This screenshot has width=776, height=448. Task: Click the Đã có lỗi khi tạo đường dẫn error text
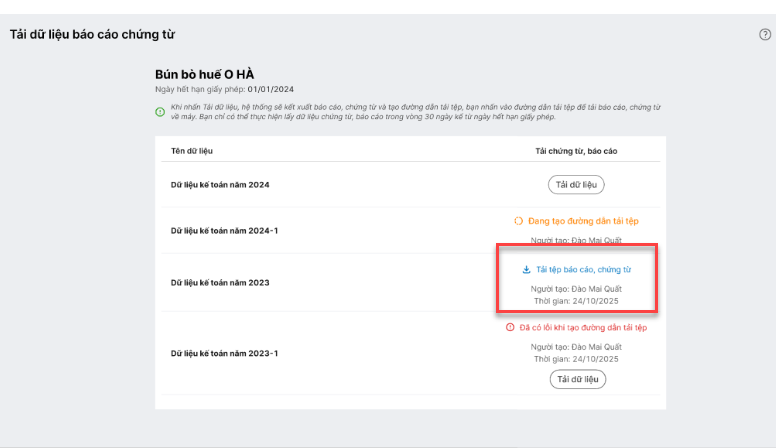click(x=584, y=327)
